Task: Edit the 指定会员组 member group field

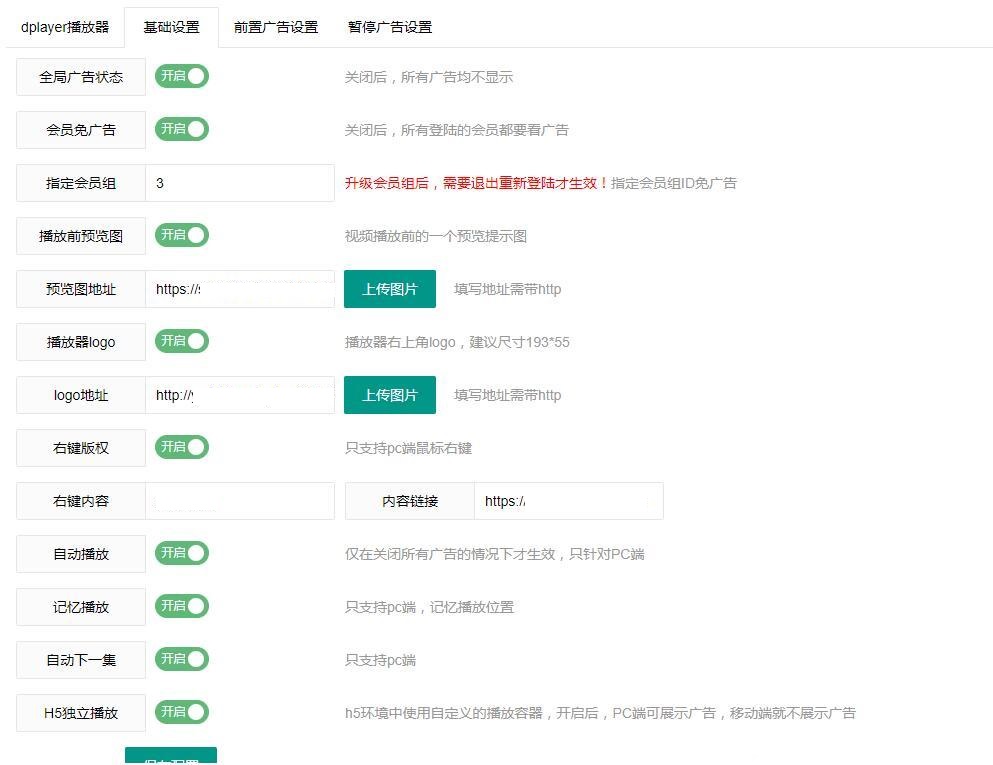Action: (x=240, y=182)
